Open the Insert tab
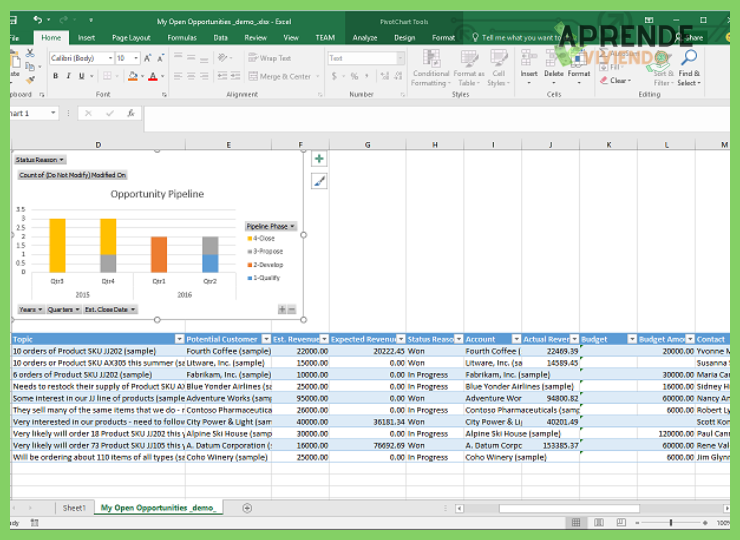Image resolution: width=740 pixels, height=540 pixels. tap(86, 38)
